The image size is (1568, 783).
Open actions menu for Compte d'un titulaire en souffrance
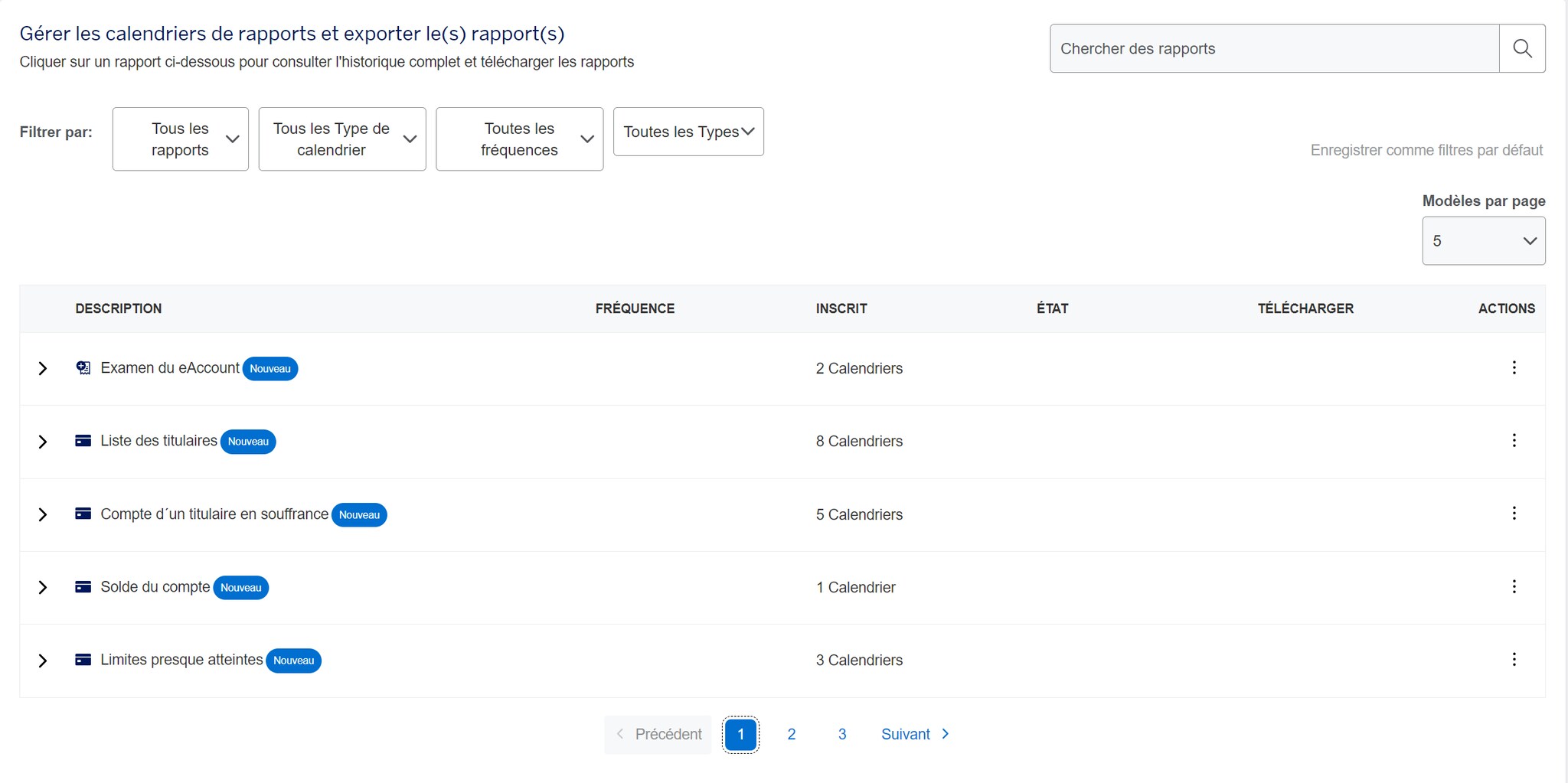1514,514
